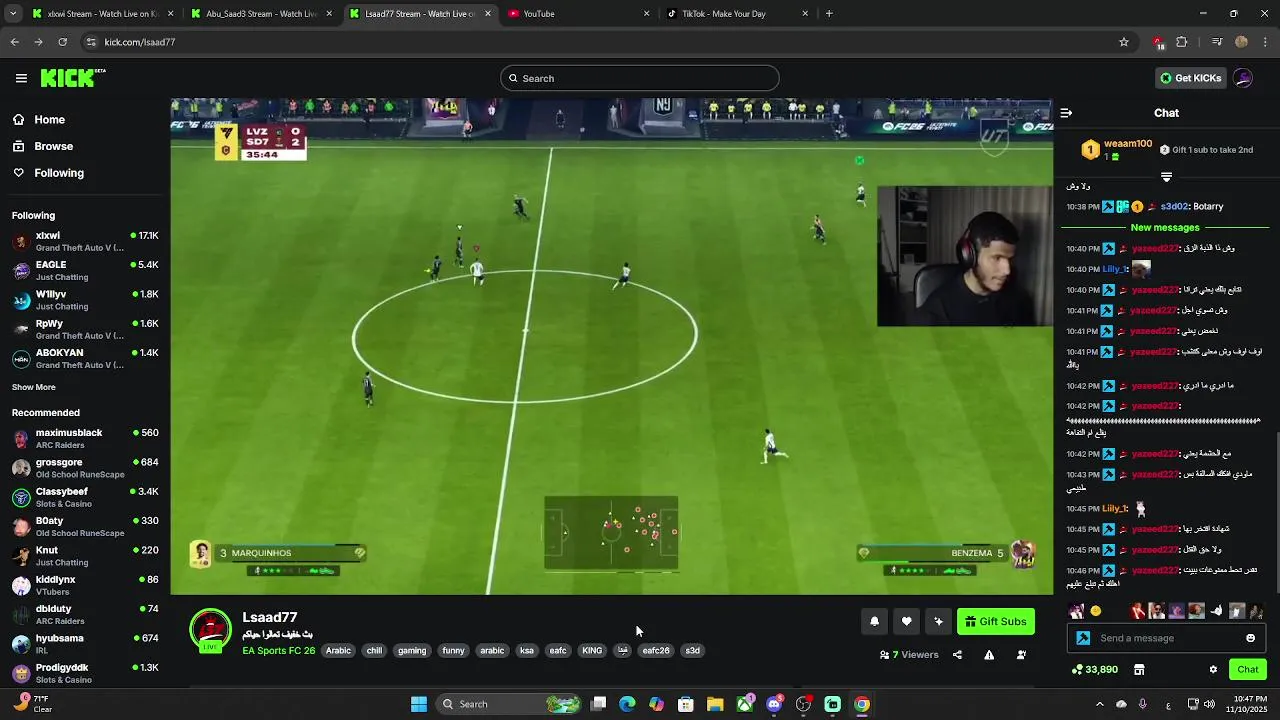
Task: Click the Get KICKs button
Action: pyautogui.click(x=1190, y=78)
